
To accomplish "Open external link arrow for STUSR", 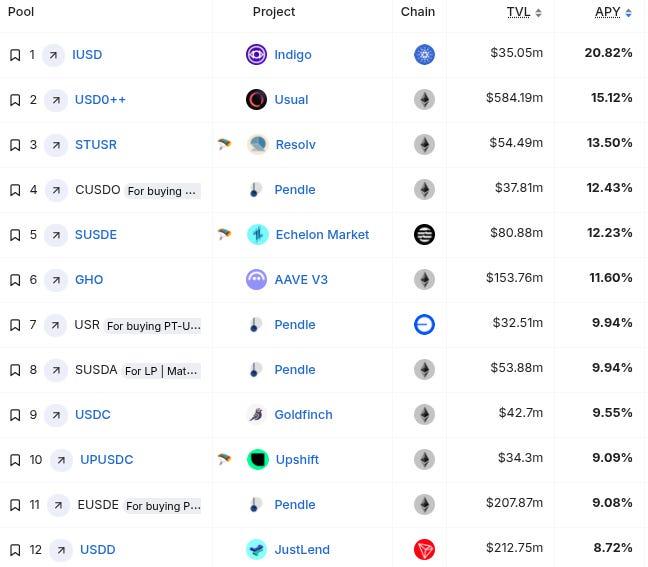I will tap(57, 145).
